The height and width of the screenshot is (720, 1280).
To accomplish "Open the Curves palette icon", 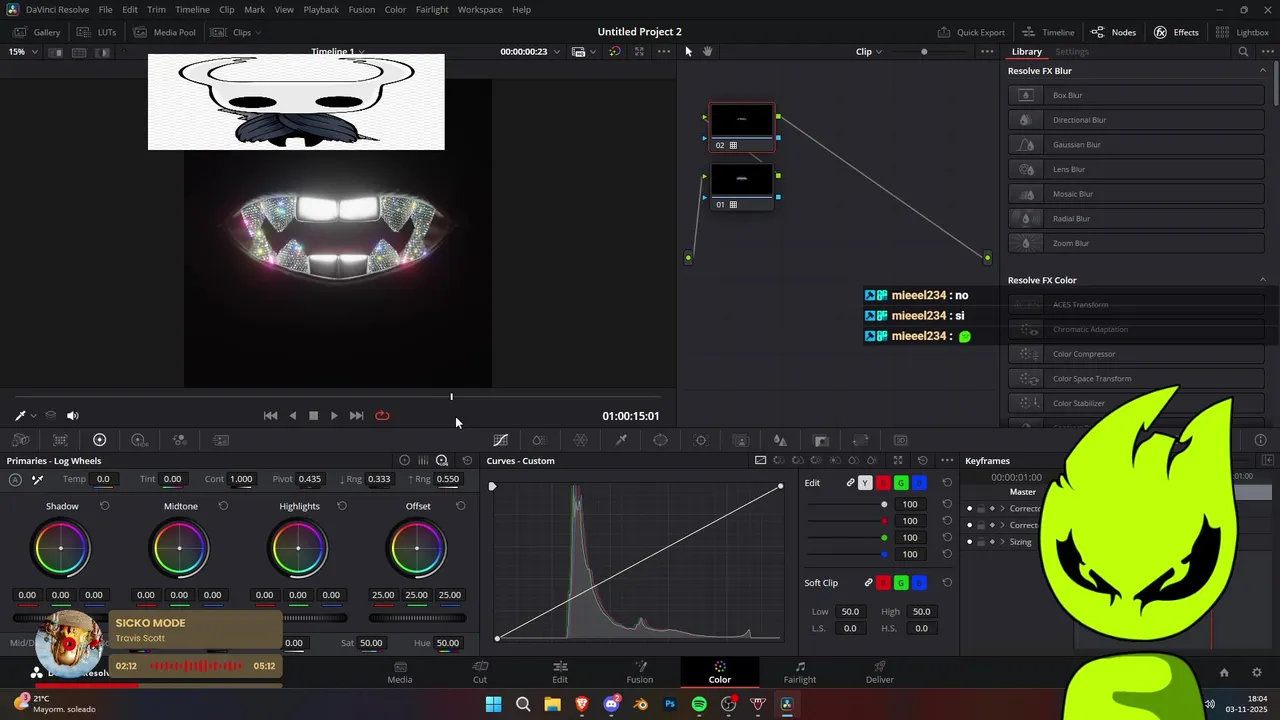I will 500,440.
